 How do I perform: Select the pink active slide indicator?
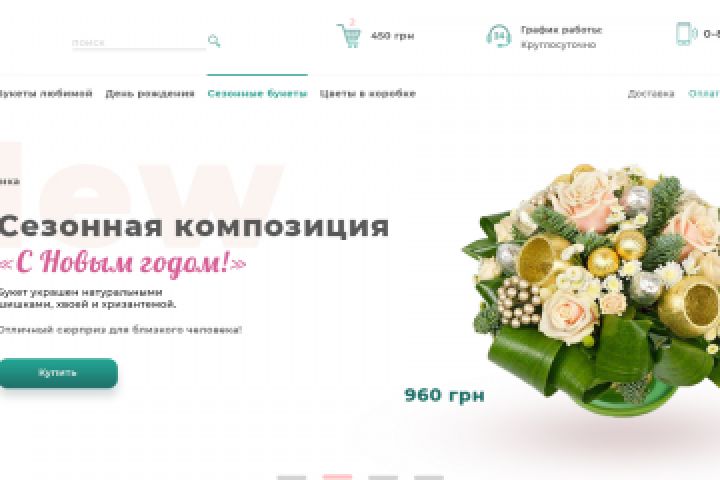pyautogui.click(x=337, y=478)
